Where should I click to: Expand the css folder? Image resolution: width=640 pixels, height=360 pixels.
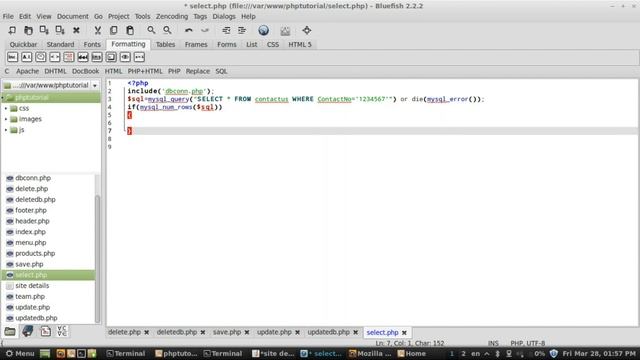(6, 108)
